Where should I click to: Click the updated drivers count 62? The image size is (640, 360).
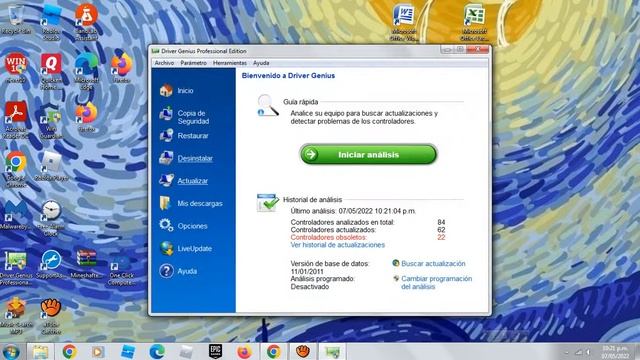tap(441, 230)
